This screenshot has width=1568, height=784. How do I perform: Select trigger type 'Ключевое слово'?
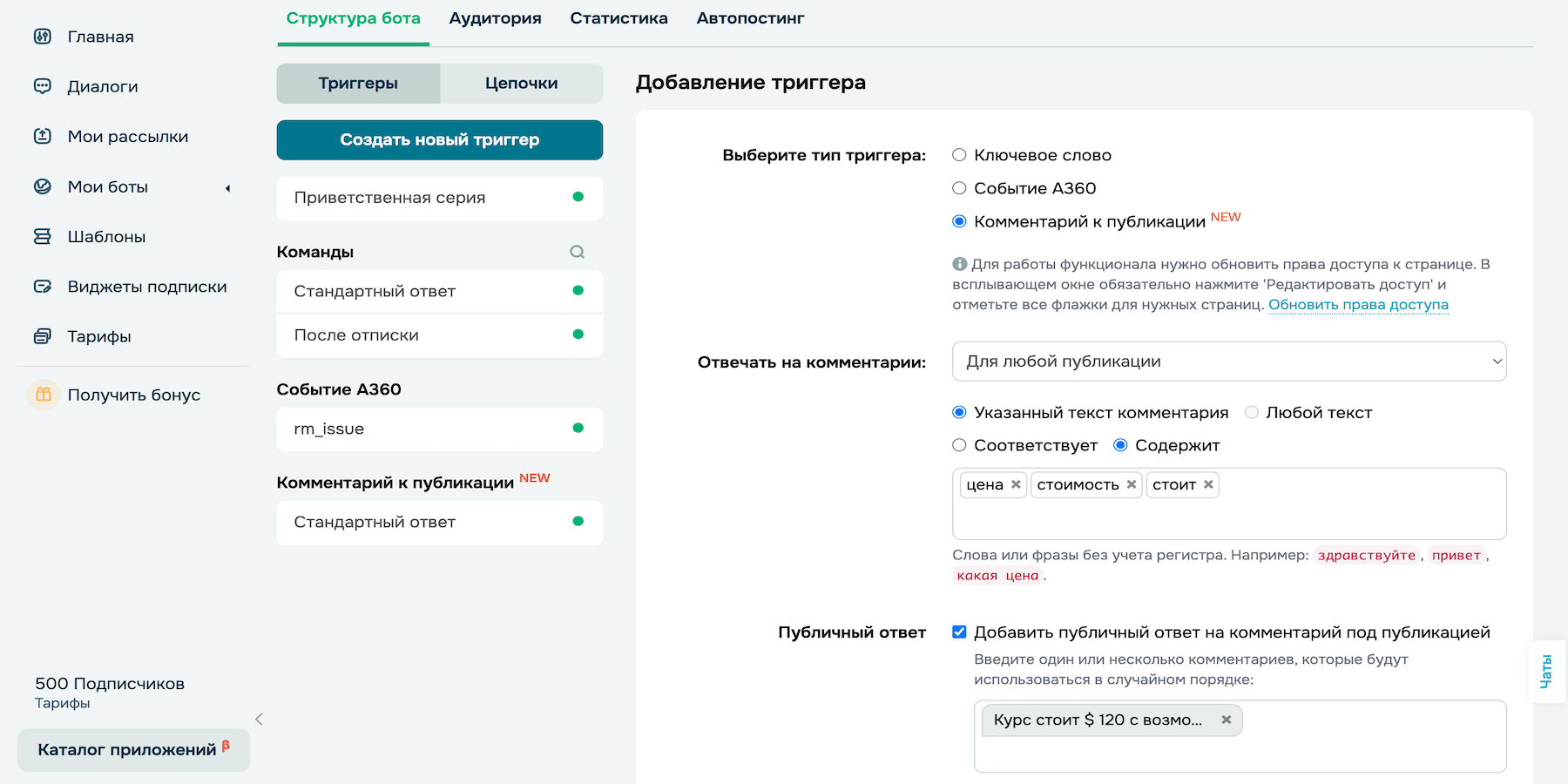tap(959, 154)
